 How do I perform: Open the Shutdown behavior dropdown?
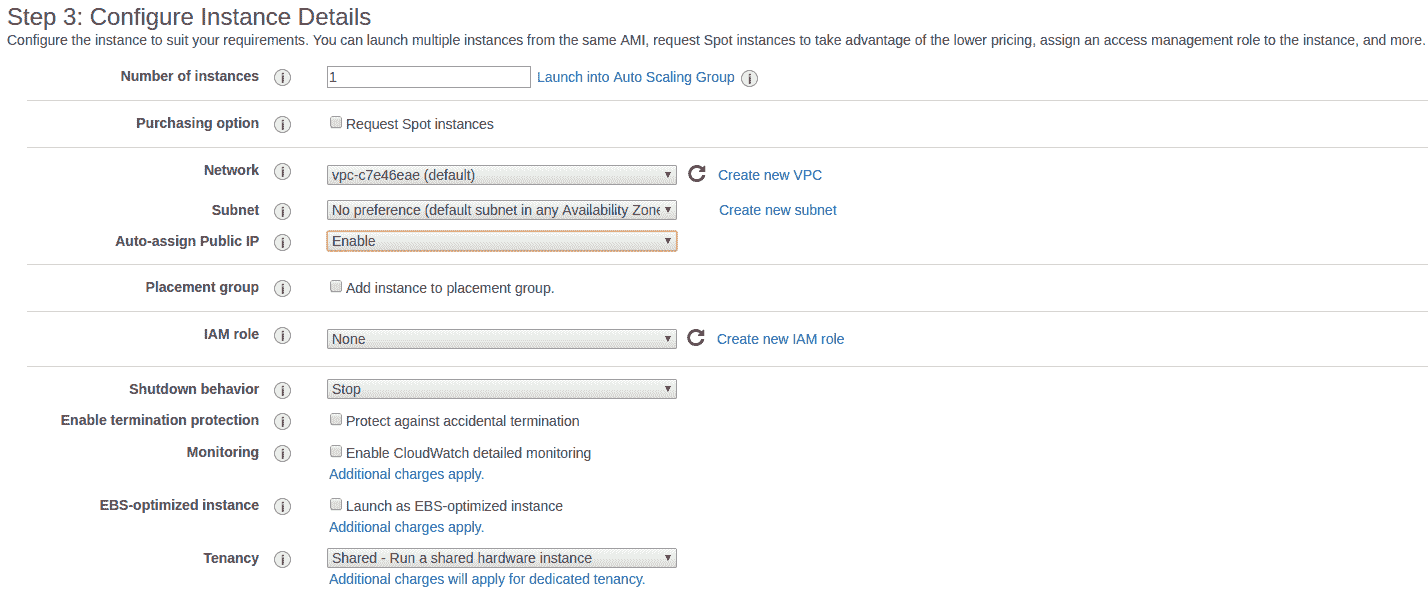click(x=502, y=389)
